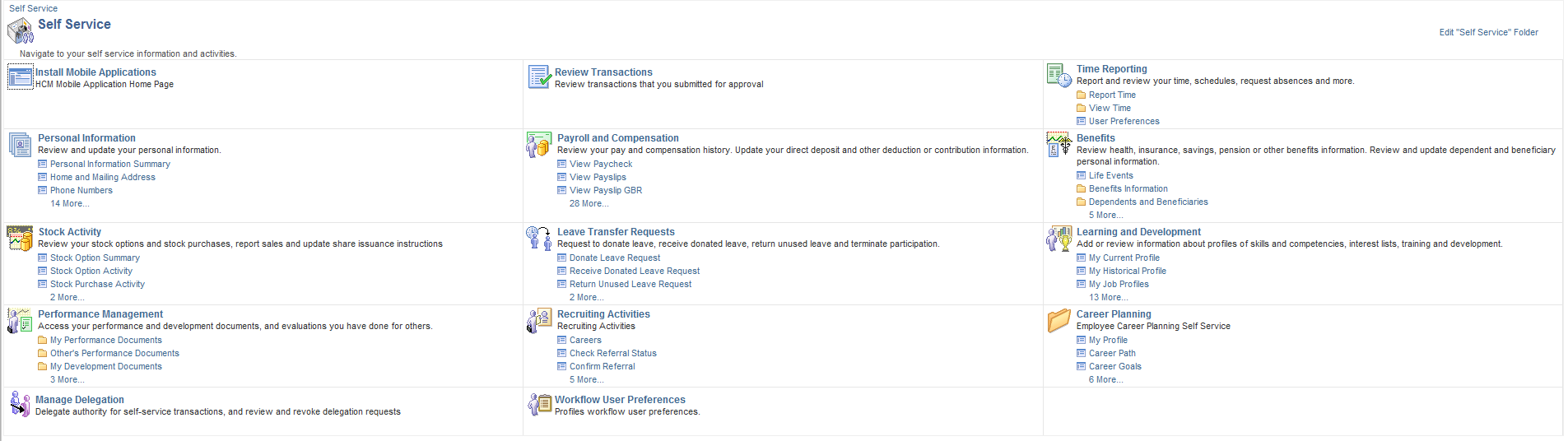This screenshot has height=441, width=1568.
Task: Click the Benefits chart icon
Action: (x=1059, y=145)
